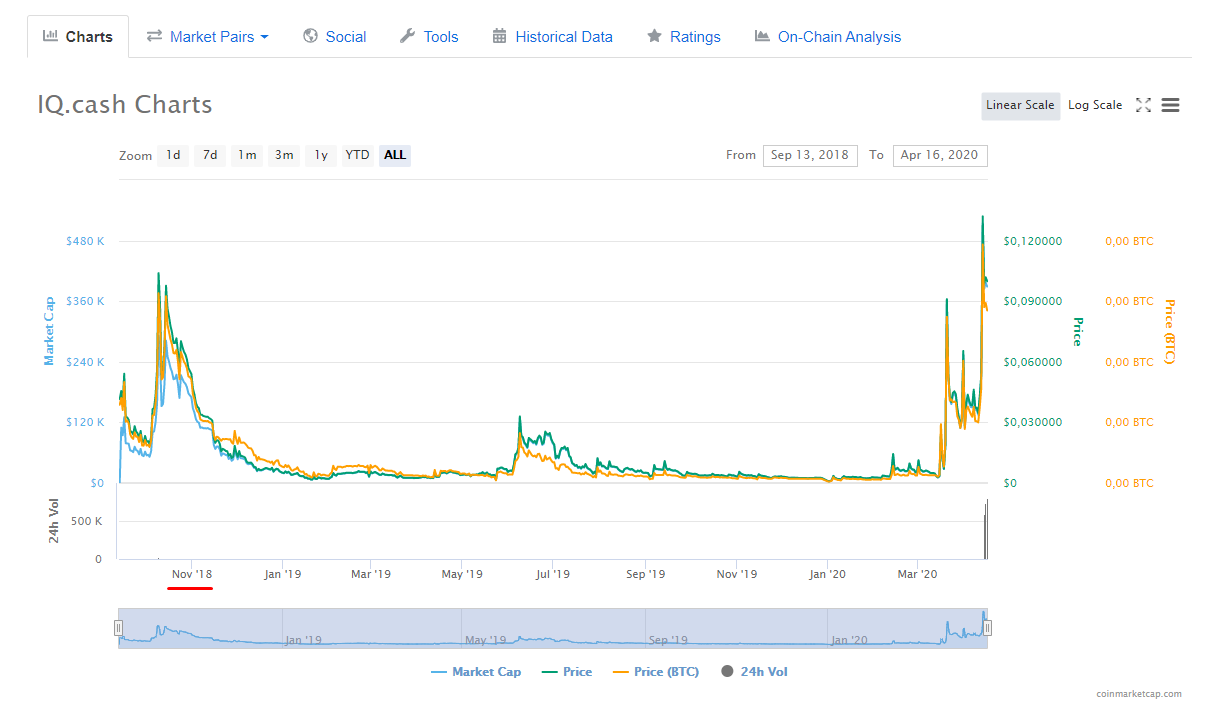
Task: Click the $480 K market cap axis label
Action: [85, 241]
